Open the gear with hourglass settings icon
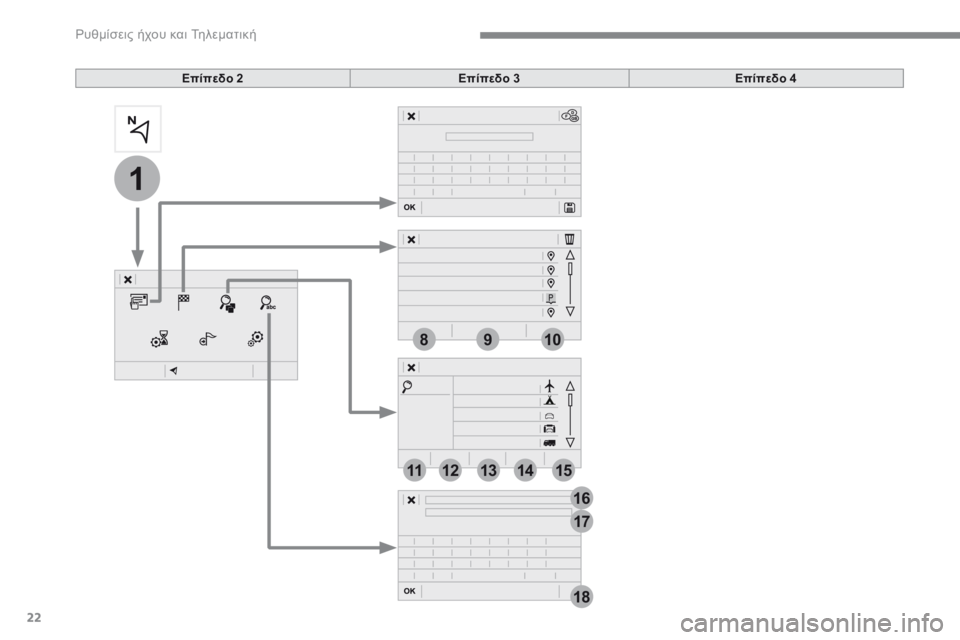 158,339
